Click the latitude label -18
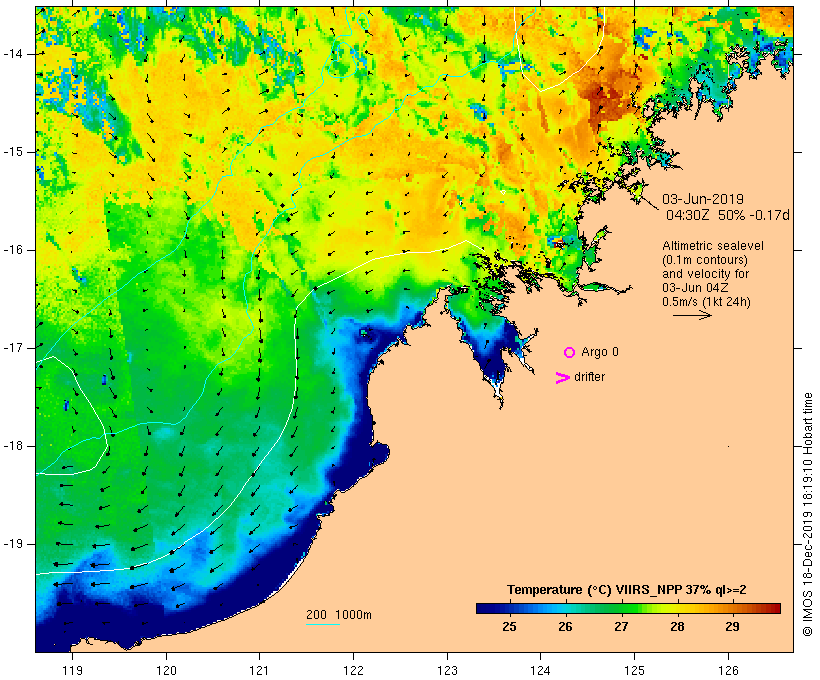Viewport: 820px width, 680px height. pos(13,446)
